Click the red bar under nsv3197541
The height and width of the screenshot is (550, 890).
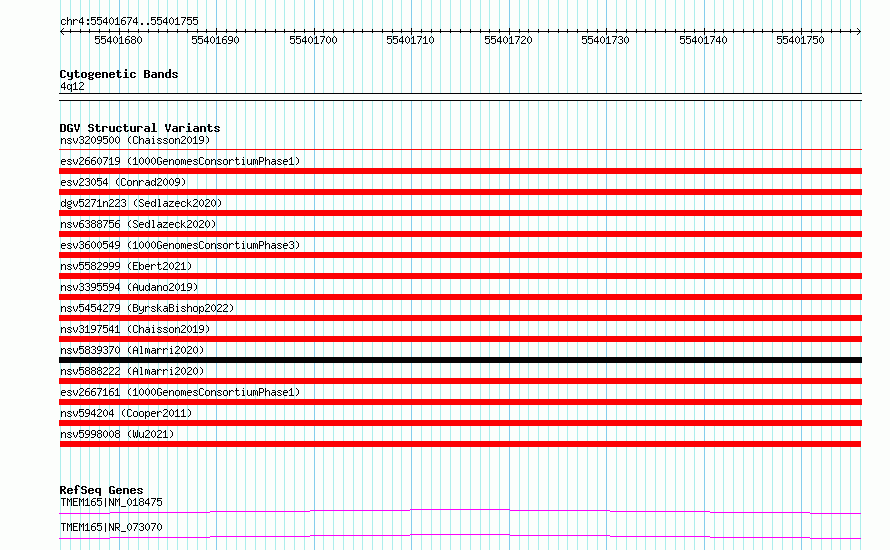point(460,339)
